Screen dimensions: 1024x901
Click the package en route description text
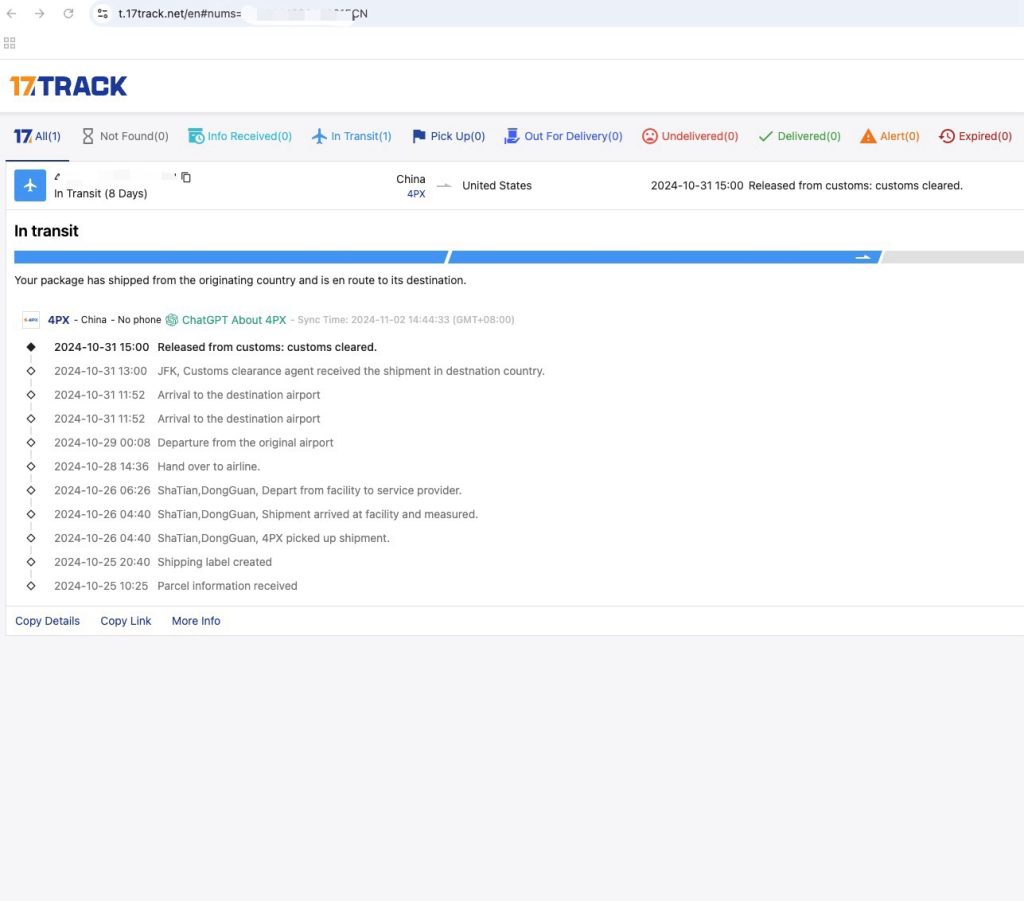[x=240, y=280]
